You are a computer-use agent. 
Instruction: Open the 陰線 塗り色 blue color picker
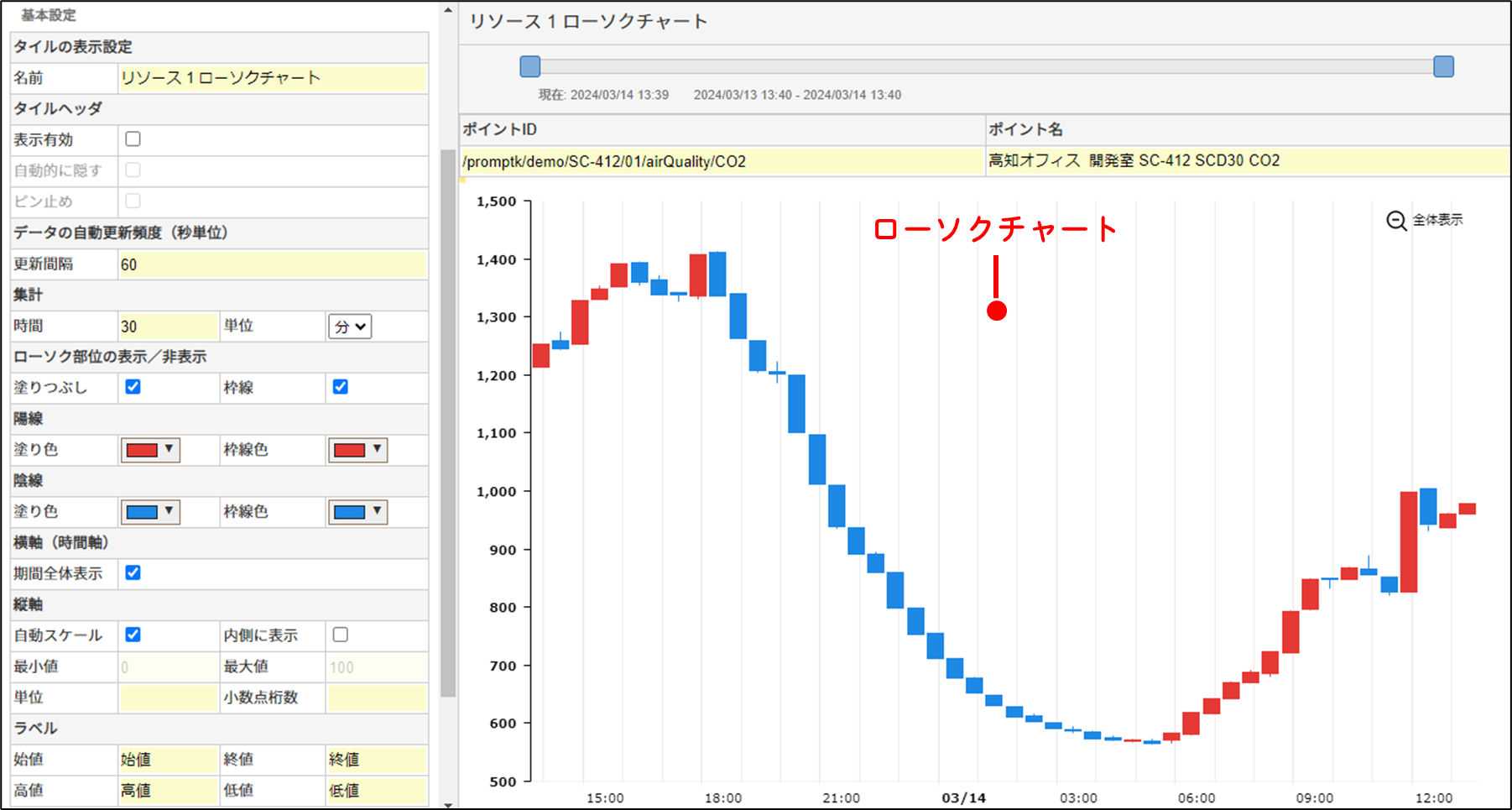coord(150,512)
